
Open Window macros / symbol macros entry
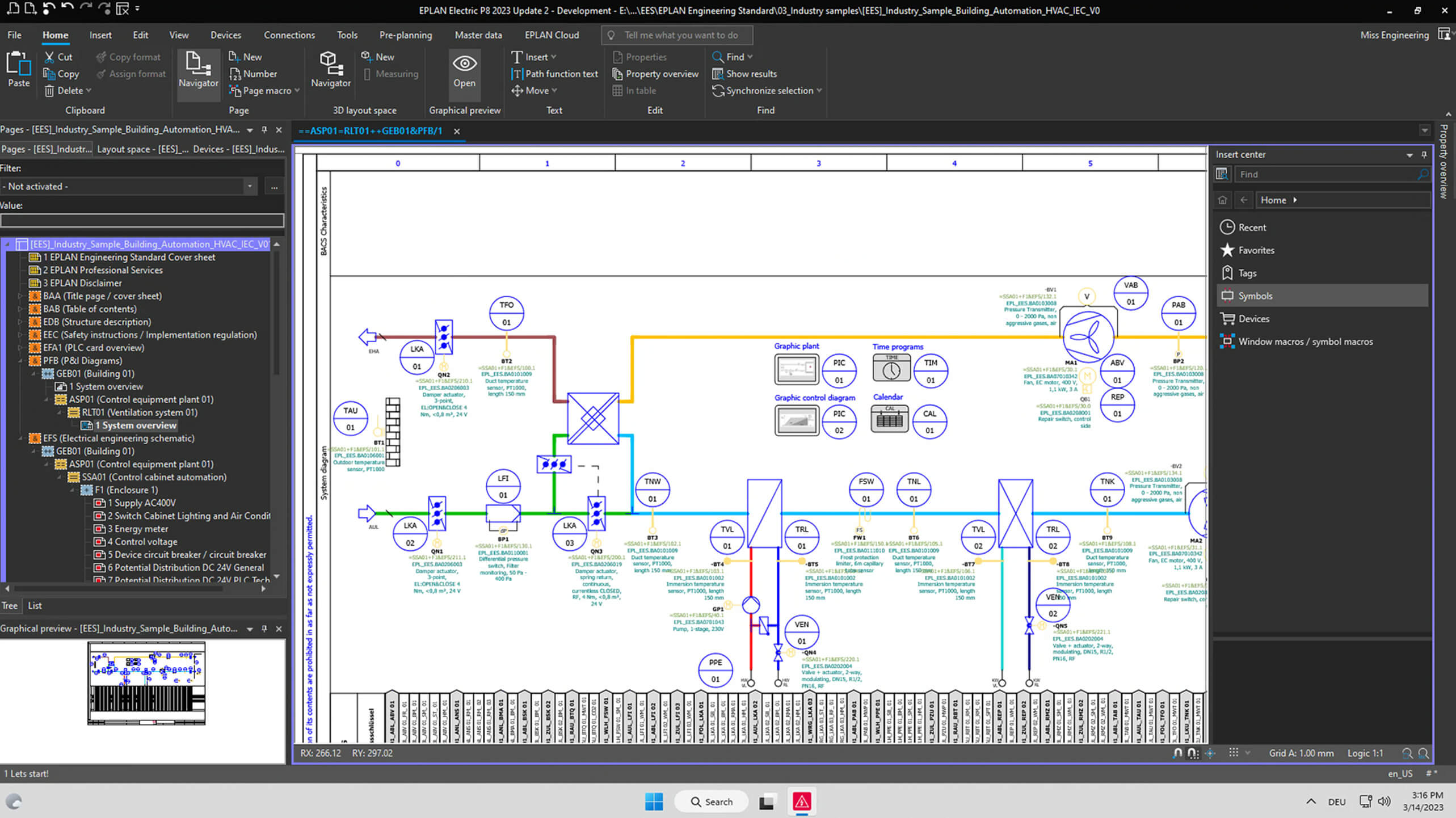coord(1305,341)
